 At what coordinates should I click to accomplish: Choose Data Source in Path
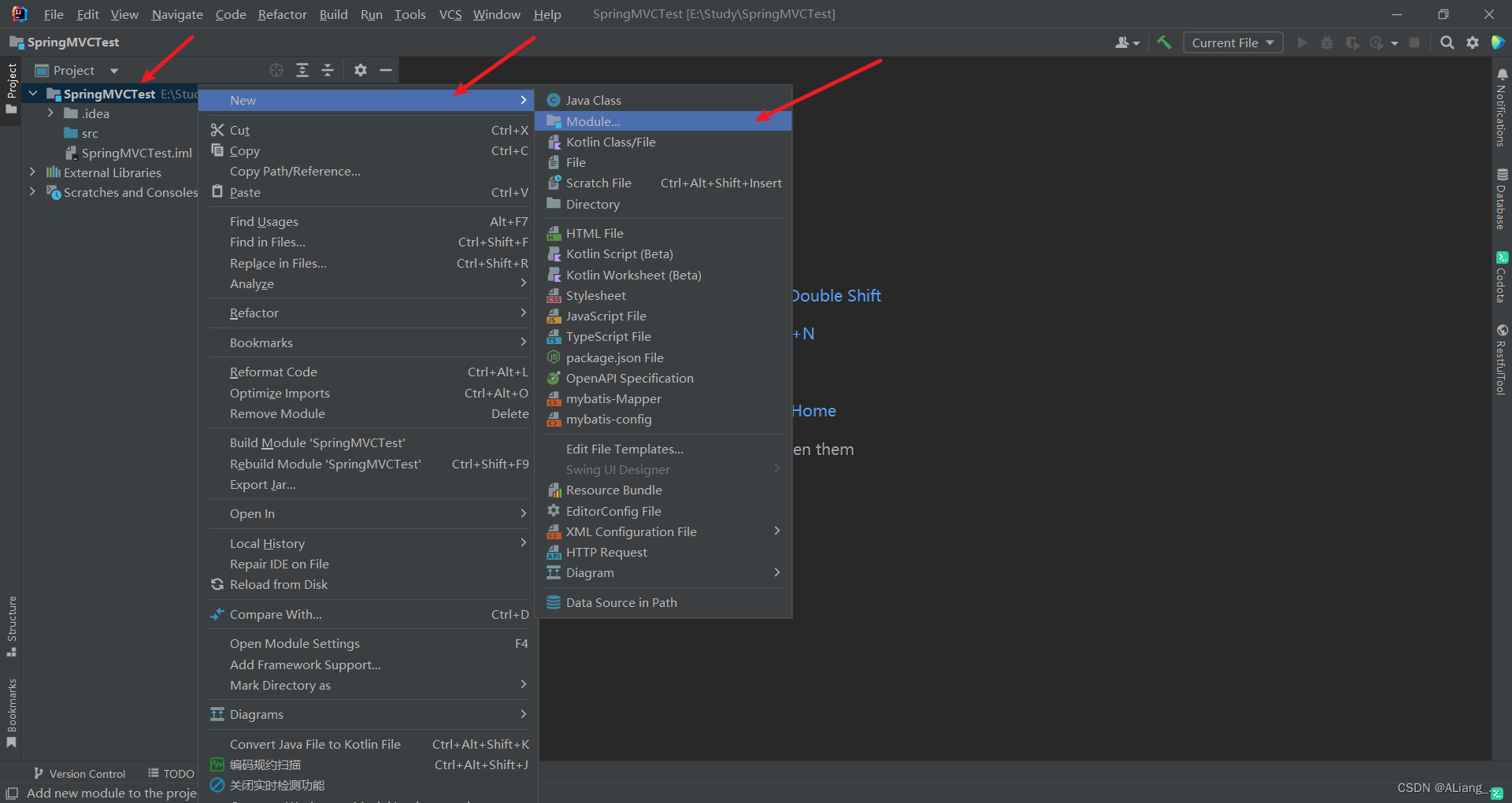click(x=663, y=602)
